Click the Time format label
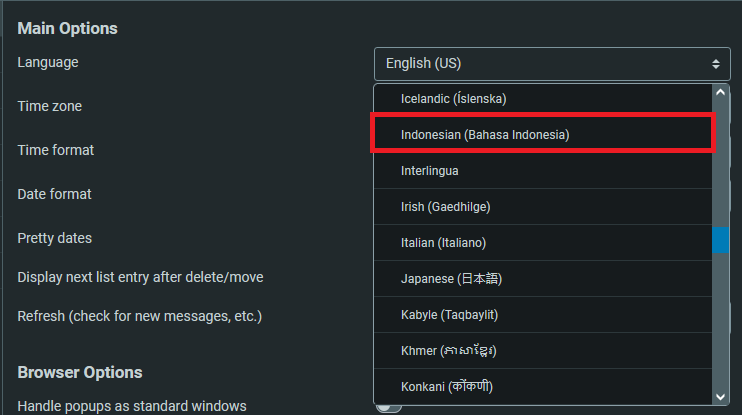 pyautogui.click(x=56, y=150)
